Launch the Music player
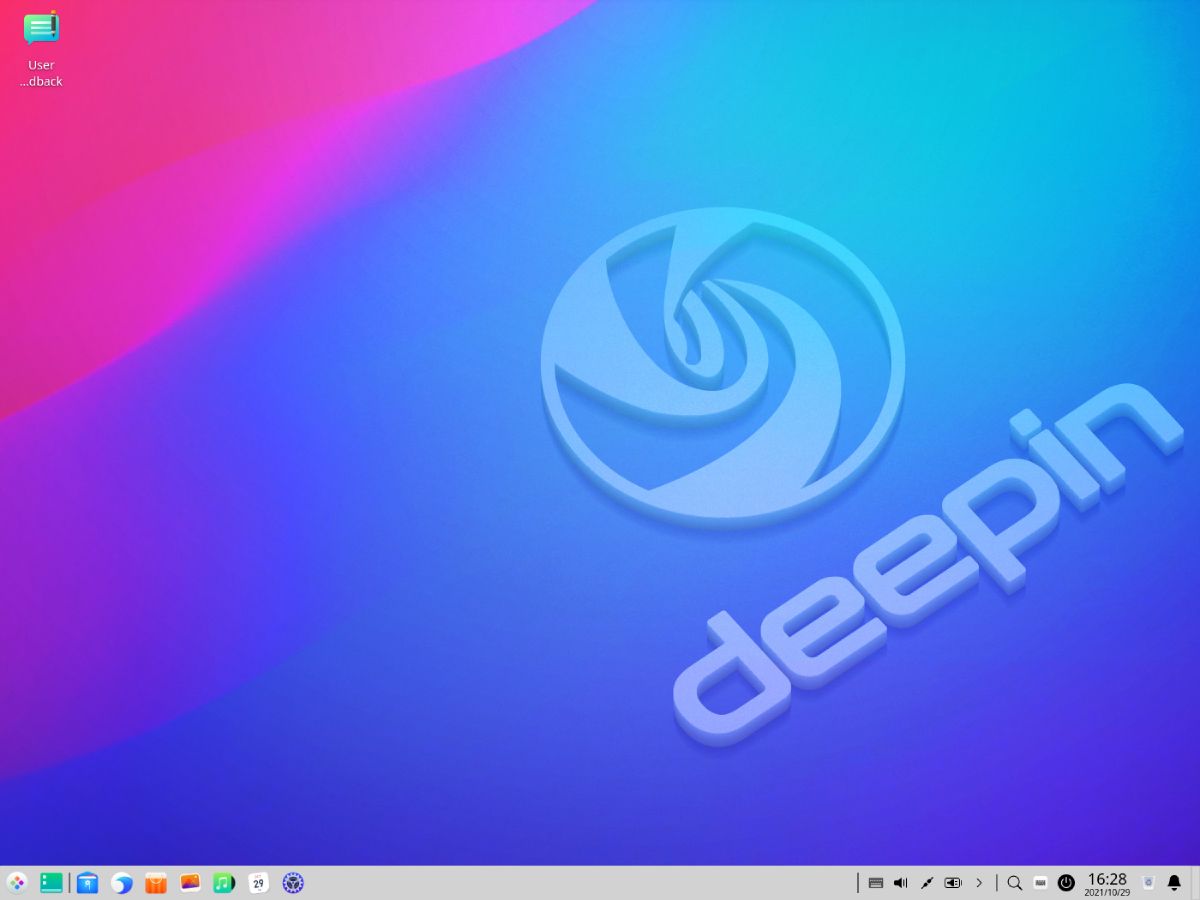The image size is (1200, 900). [x=223, y=883]
